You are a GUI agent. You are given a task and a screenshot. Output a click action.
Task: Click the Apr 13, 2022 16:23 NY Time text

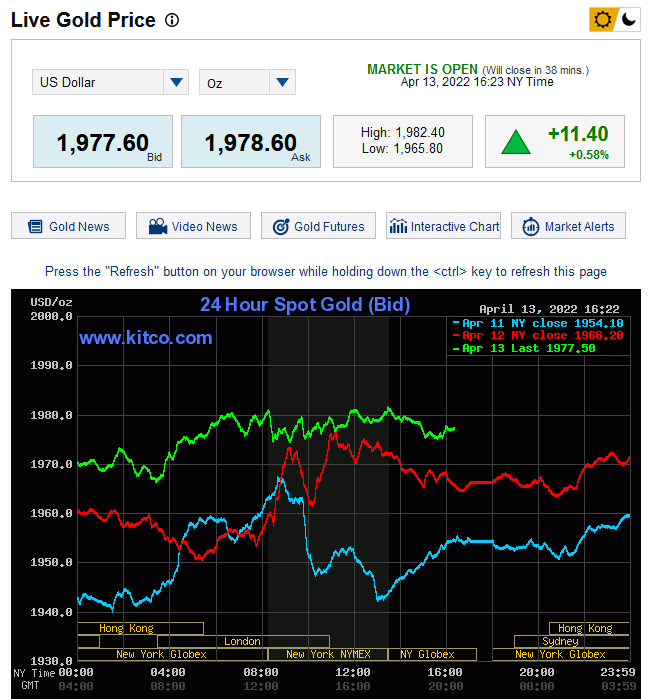[477, 82]
